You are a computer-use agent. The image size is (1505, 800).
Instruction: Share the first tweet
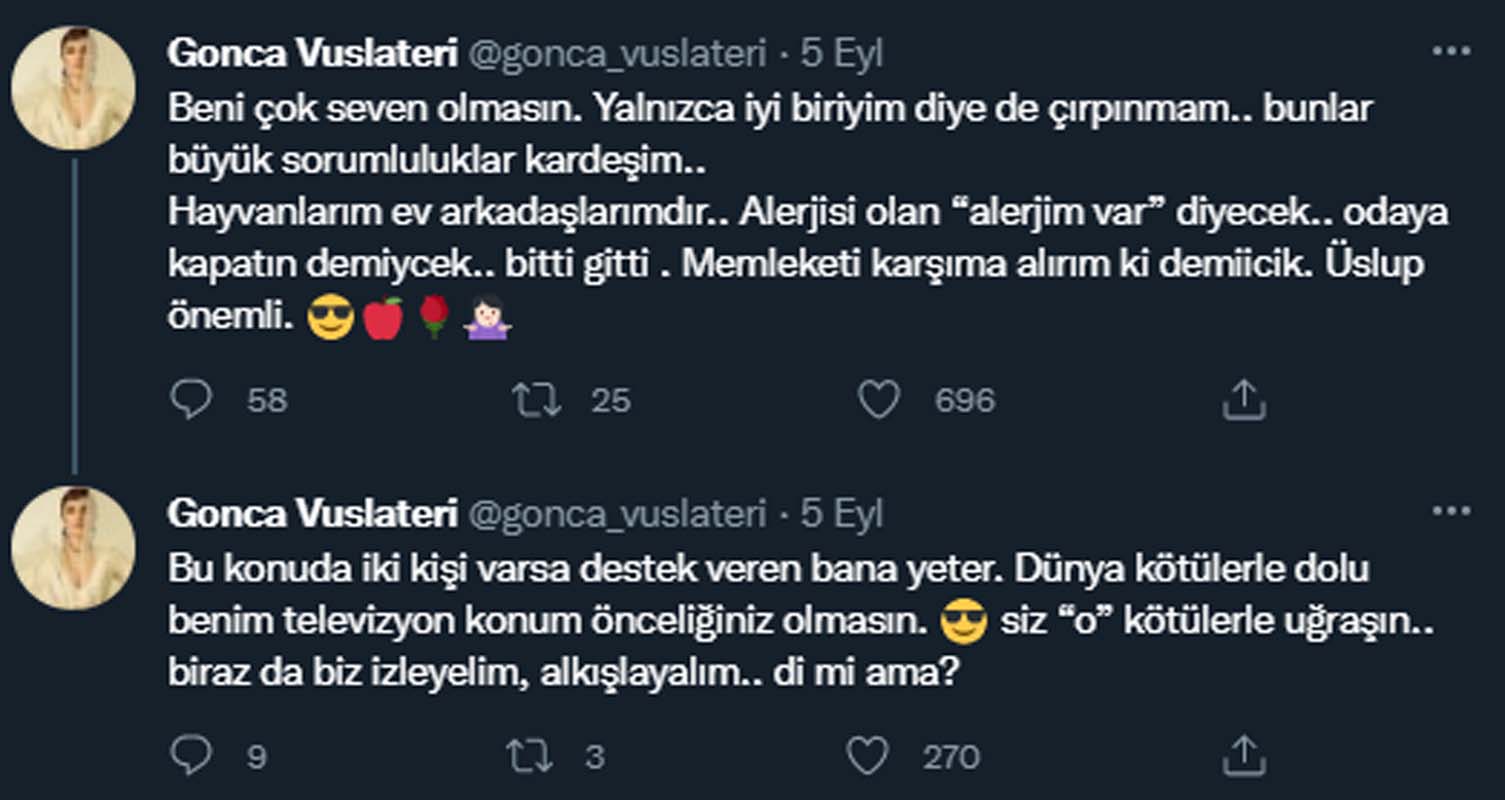1243,399
